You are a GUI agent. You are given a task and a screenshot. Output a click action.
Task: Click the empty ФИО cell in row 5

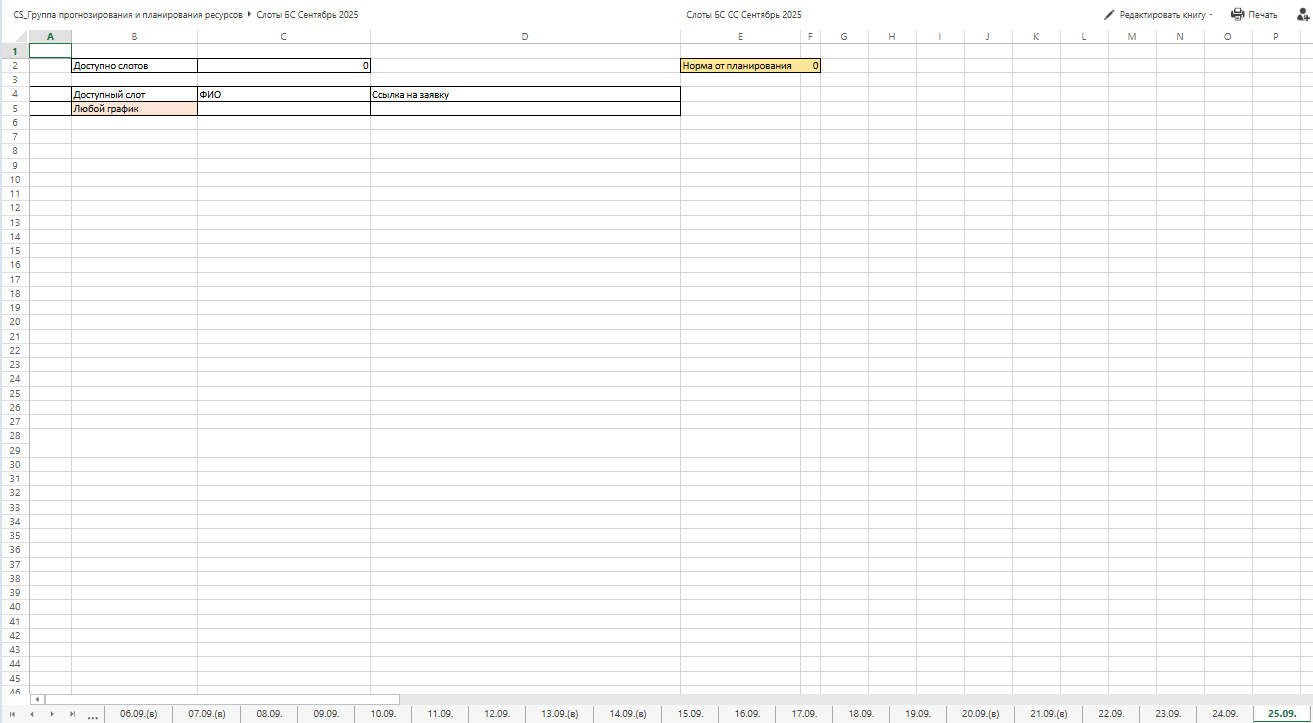[284, 108]
